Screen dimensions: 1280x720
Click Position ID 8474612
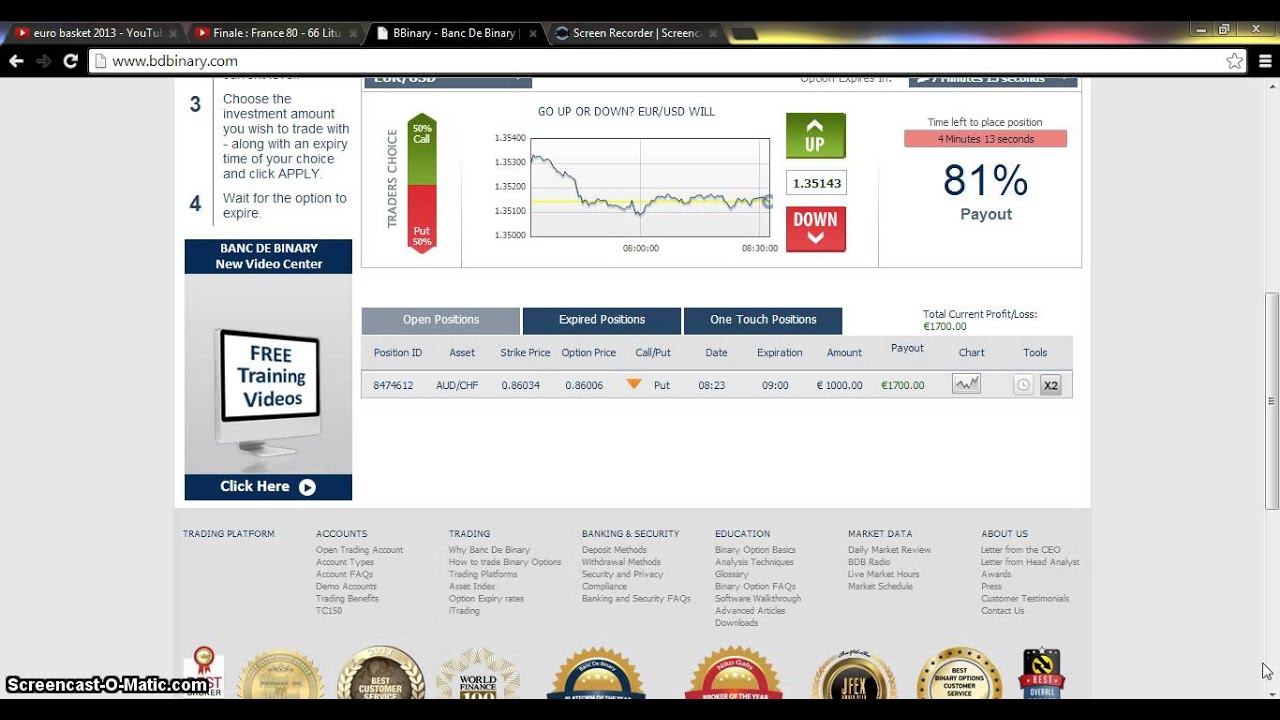(393, 385)
